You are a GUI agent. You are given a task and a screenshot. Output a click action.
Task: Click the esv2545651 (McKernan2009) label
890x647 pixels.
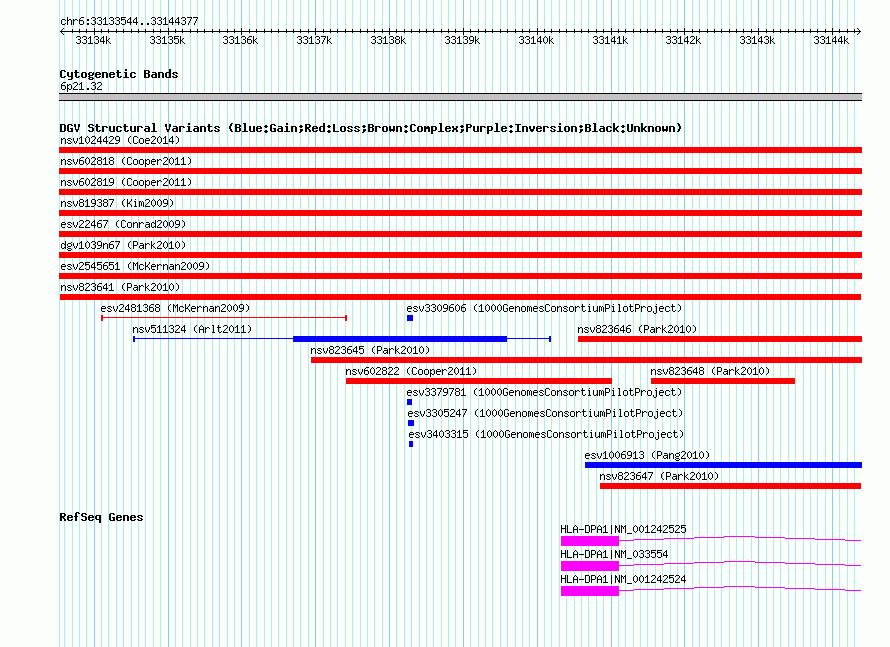pyautogui.click(x=135, y=266)
